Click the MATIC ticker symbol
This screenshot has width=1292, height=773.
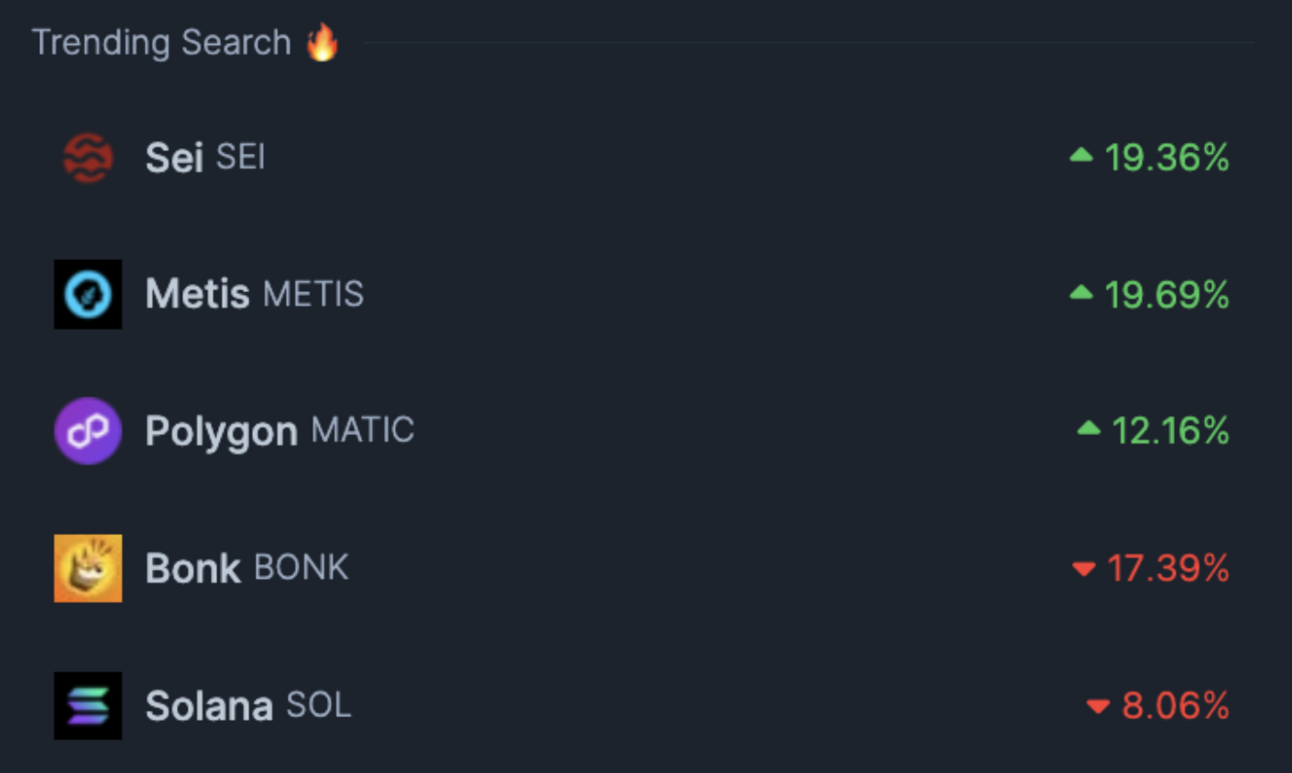click(362, 430)
